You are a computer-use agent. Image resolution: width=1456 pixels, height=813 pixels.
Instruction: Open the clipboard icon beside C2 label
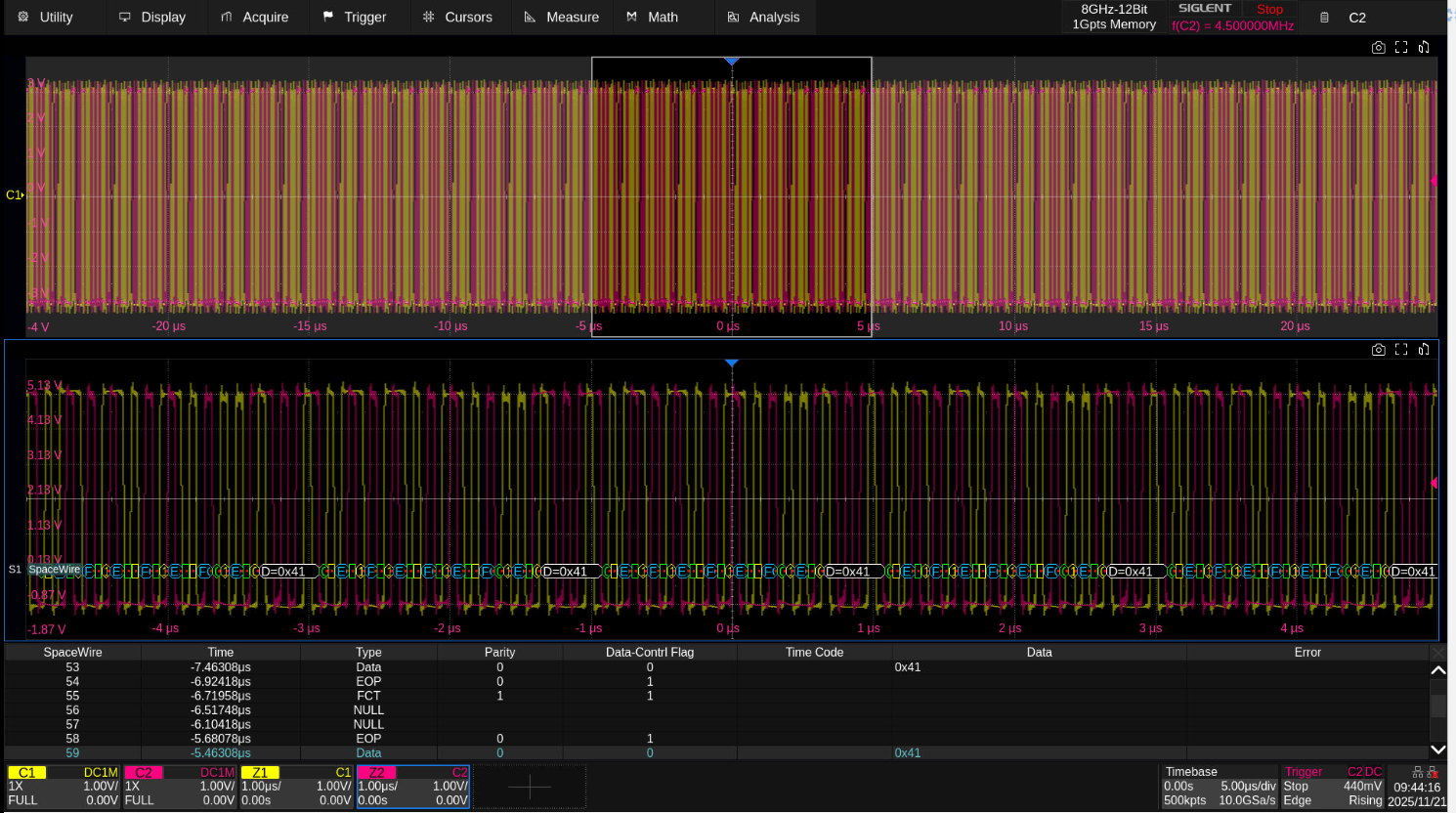(1324, 18)
